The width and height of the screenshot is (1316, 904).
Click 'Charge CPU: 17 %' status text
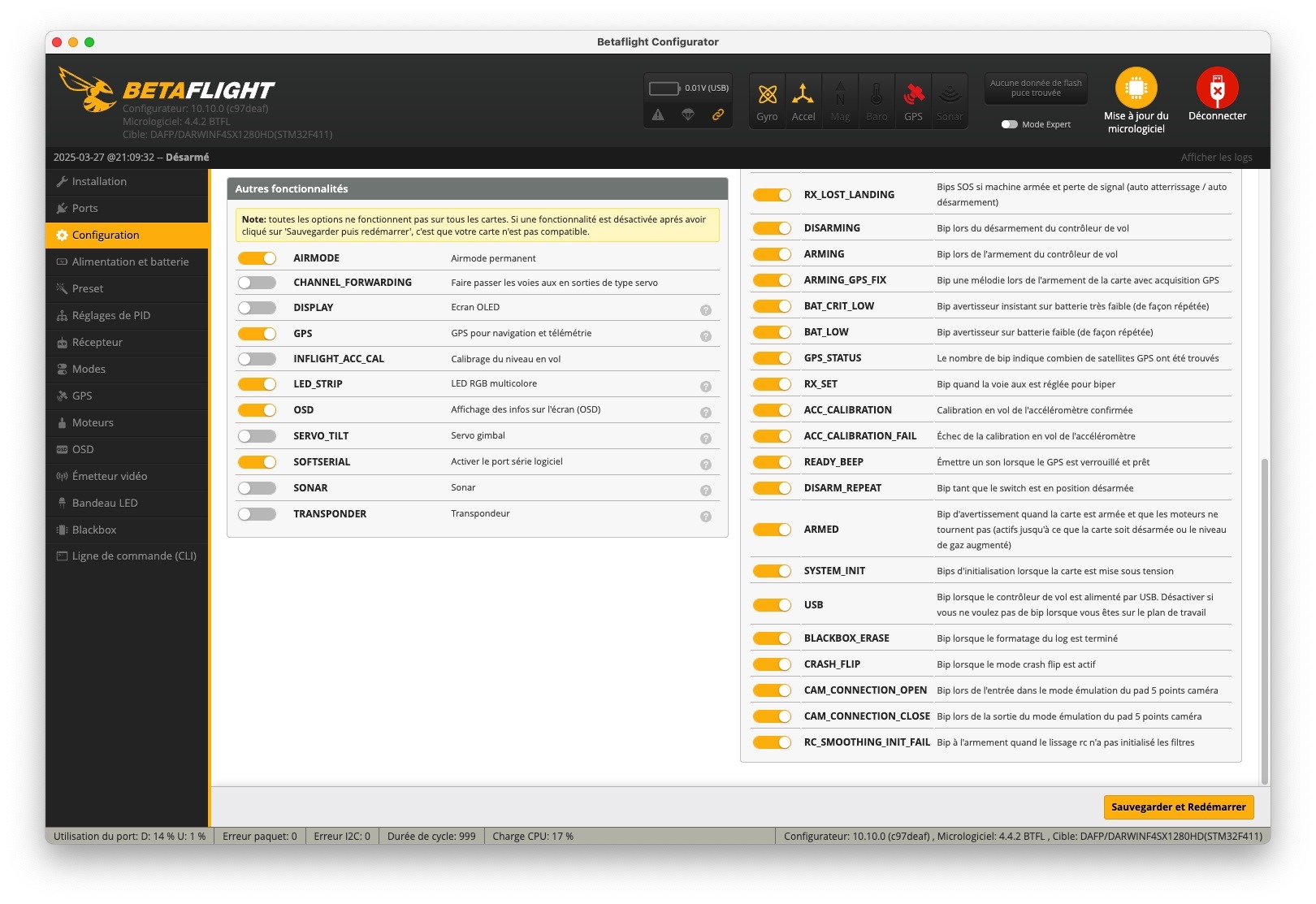533,837
